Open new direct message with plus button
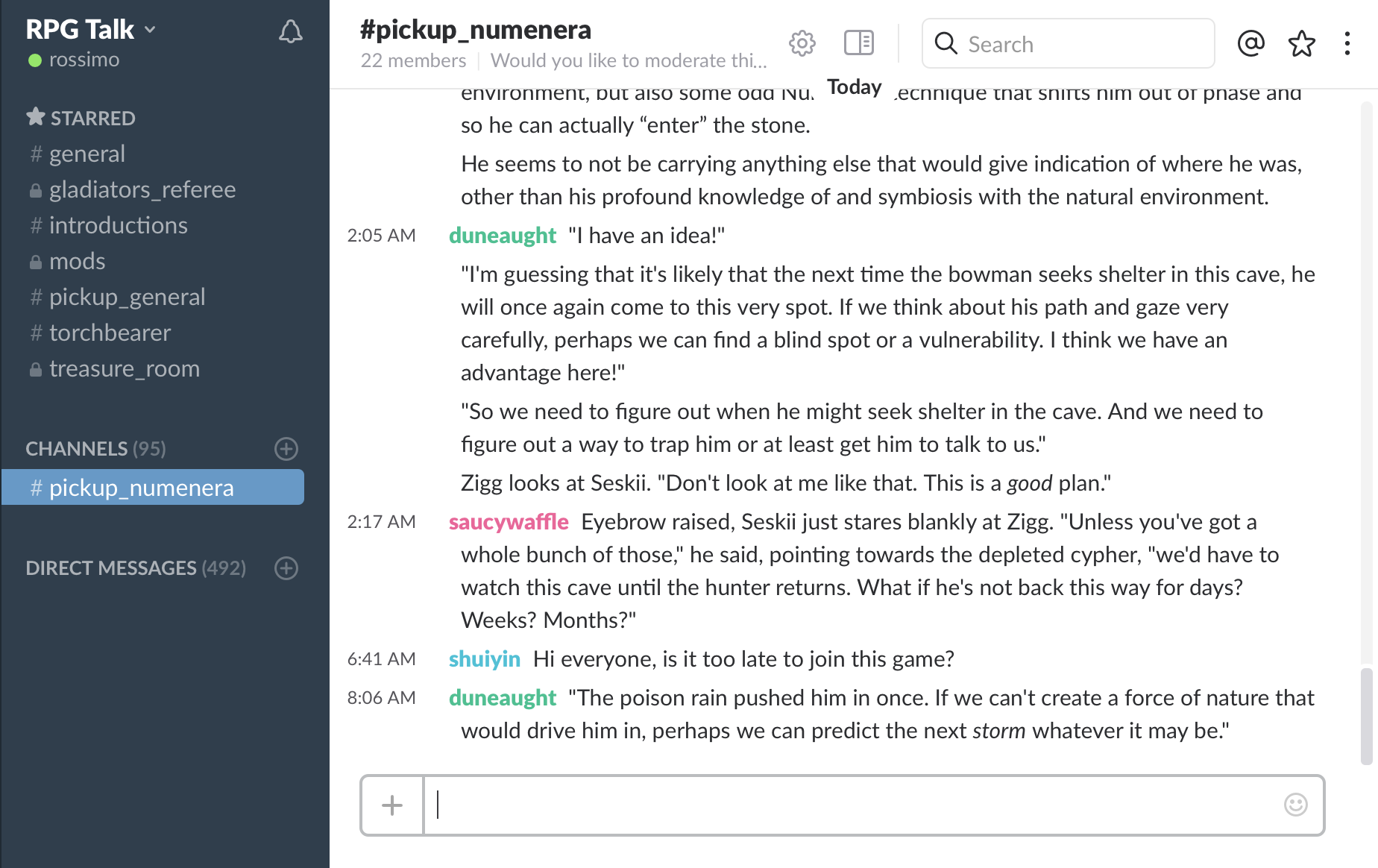The width and height of the screenshot is (1378, 868). coord(286,568)
